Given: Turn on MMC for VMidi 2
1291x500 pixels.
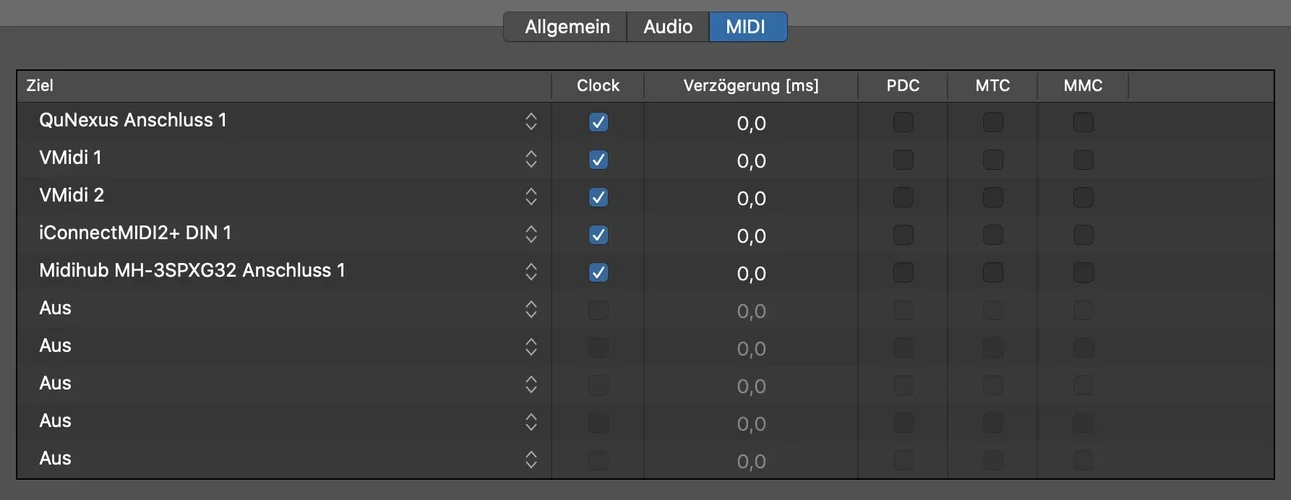Looking at the screenshot, I should point(1083,197).
